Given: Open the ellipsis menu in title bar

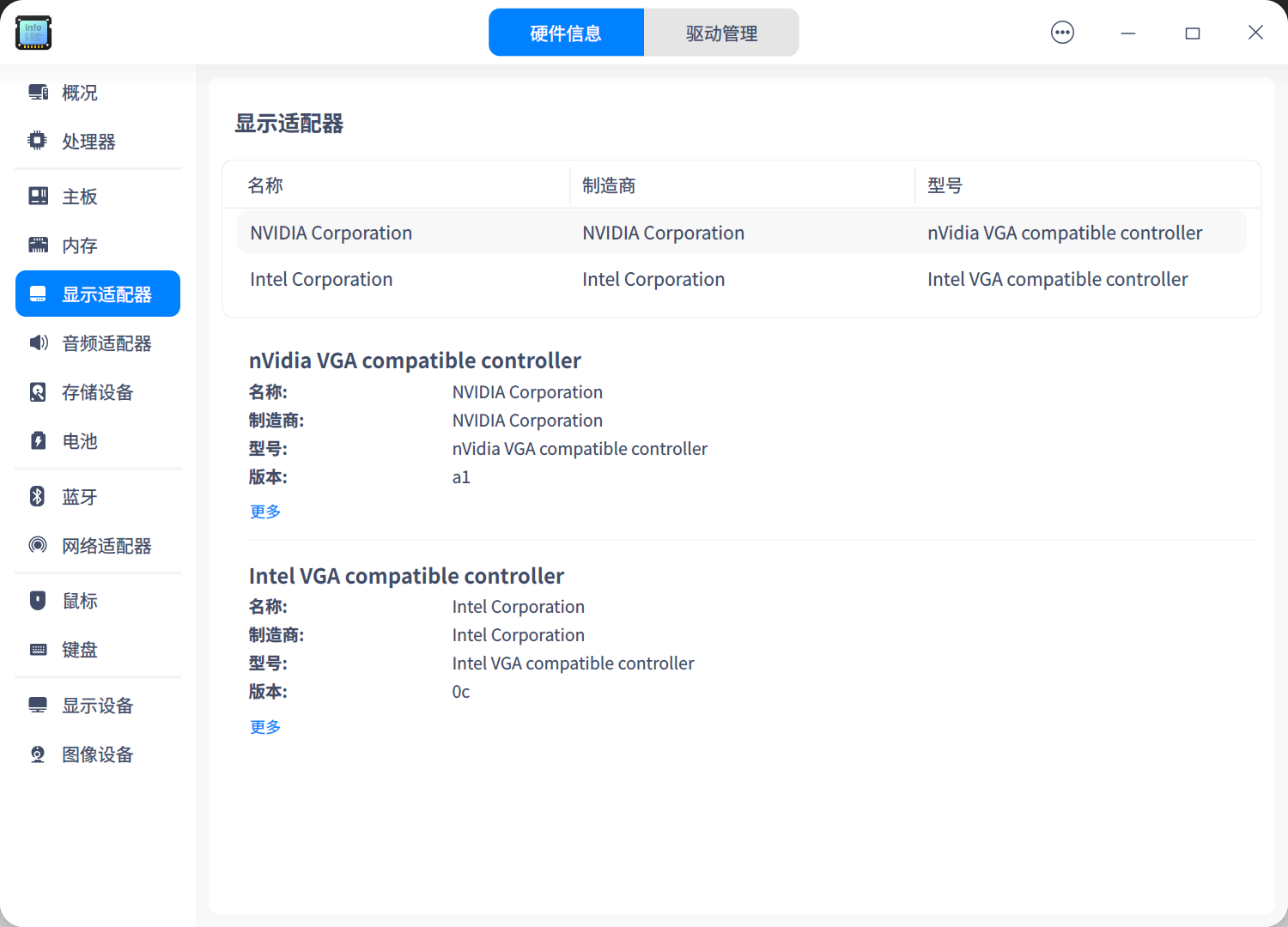Looking at the screenshot, I should click(1062, 32).
